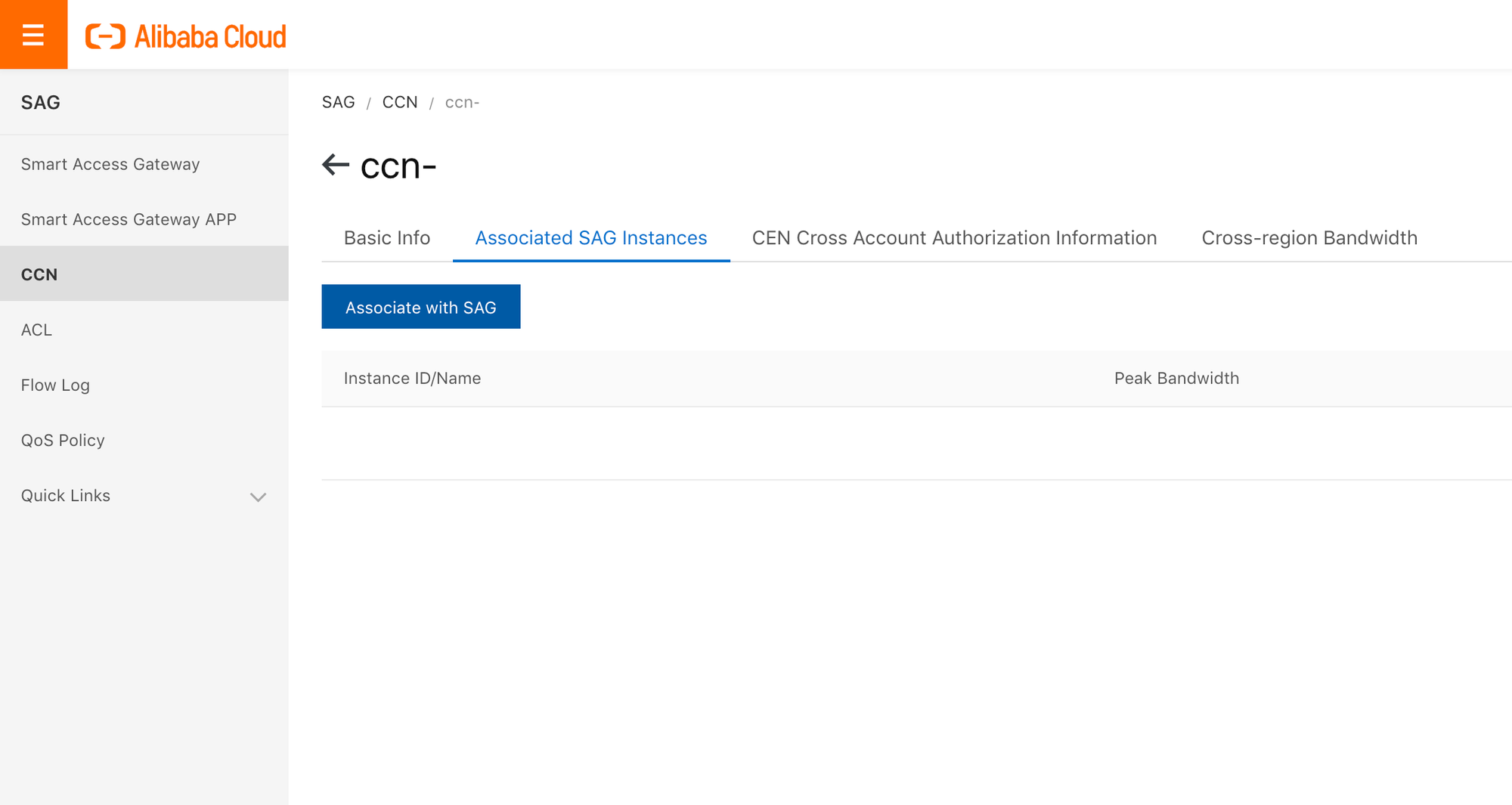The image size is (1512, 805).
Task: Switch to the Cross-region Bandwidth tab
Action: click(1309, 237)
